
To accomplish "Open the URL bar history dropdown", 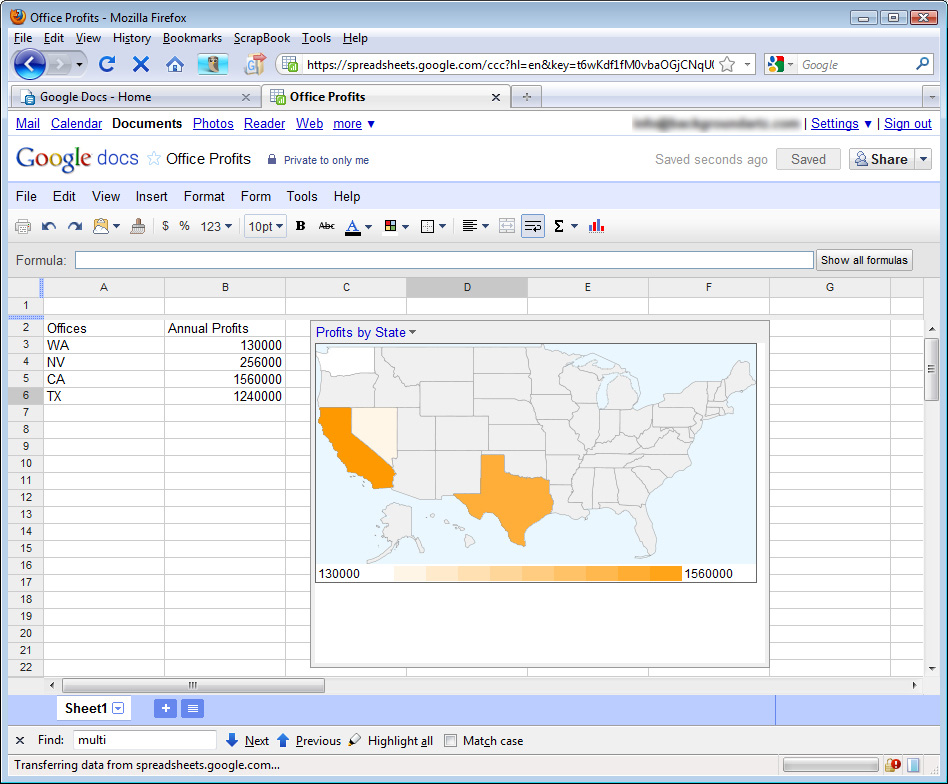I will click(748, 64).
